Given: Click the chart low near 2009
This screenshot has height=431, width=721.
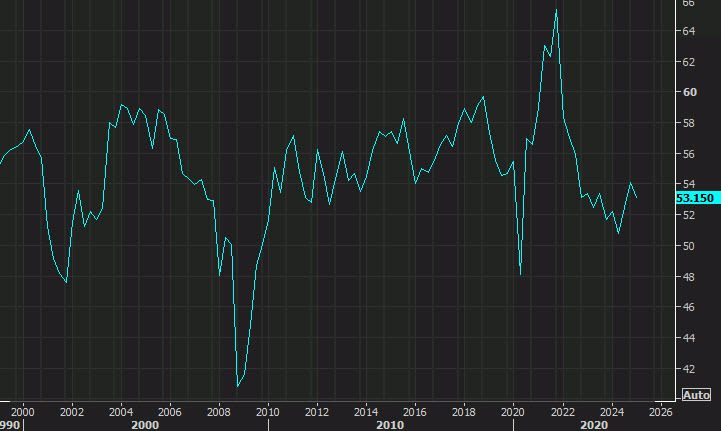Looking at the screenshot, I should 238,385.
